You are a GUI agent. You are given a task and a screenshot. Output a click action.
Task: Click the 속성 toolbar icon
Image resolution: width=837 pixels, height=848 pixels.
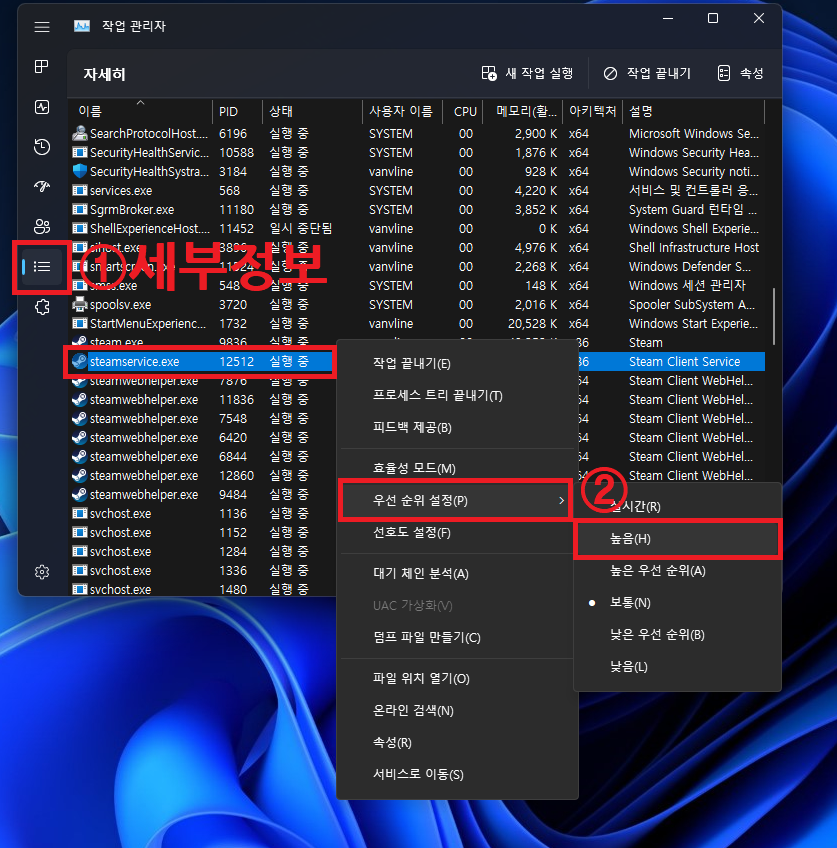723,73
